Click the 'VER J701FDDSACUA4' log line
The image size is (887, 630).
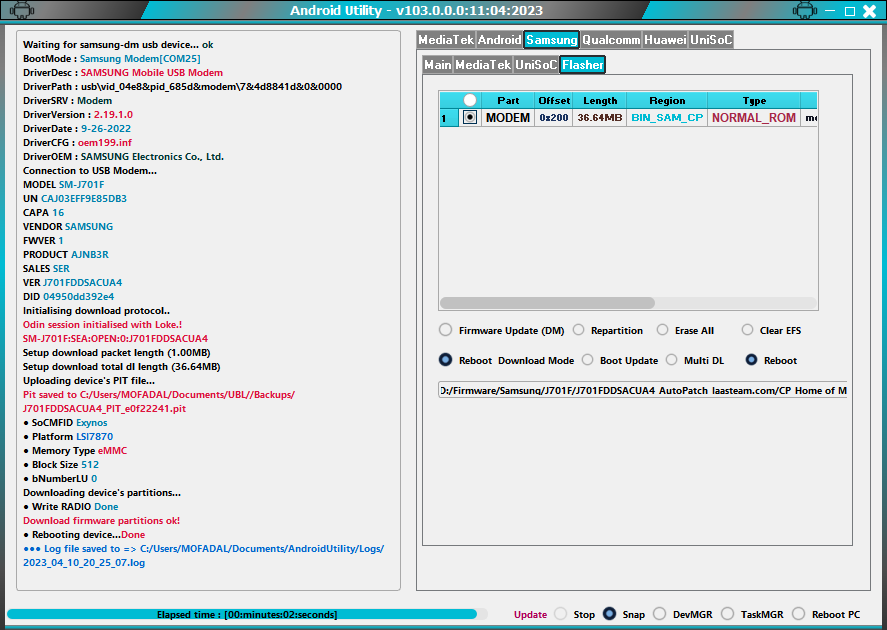point(72,282)
